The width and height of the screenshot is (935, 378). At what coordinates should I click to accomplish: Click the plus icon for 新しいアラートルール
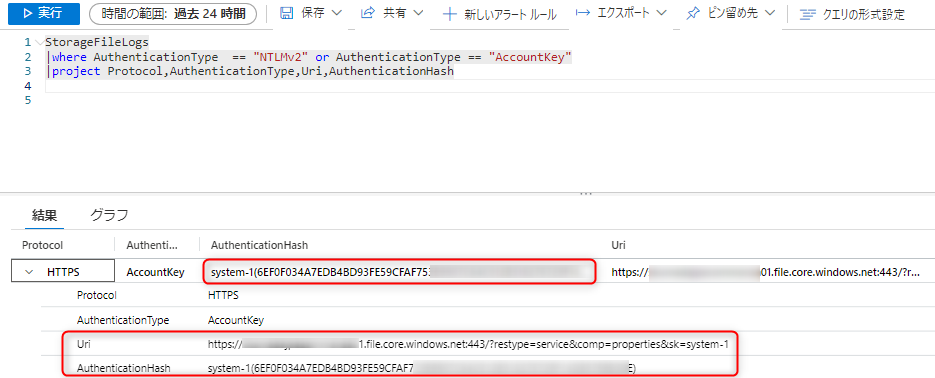tap(451, 14)
